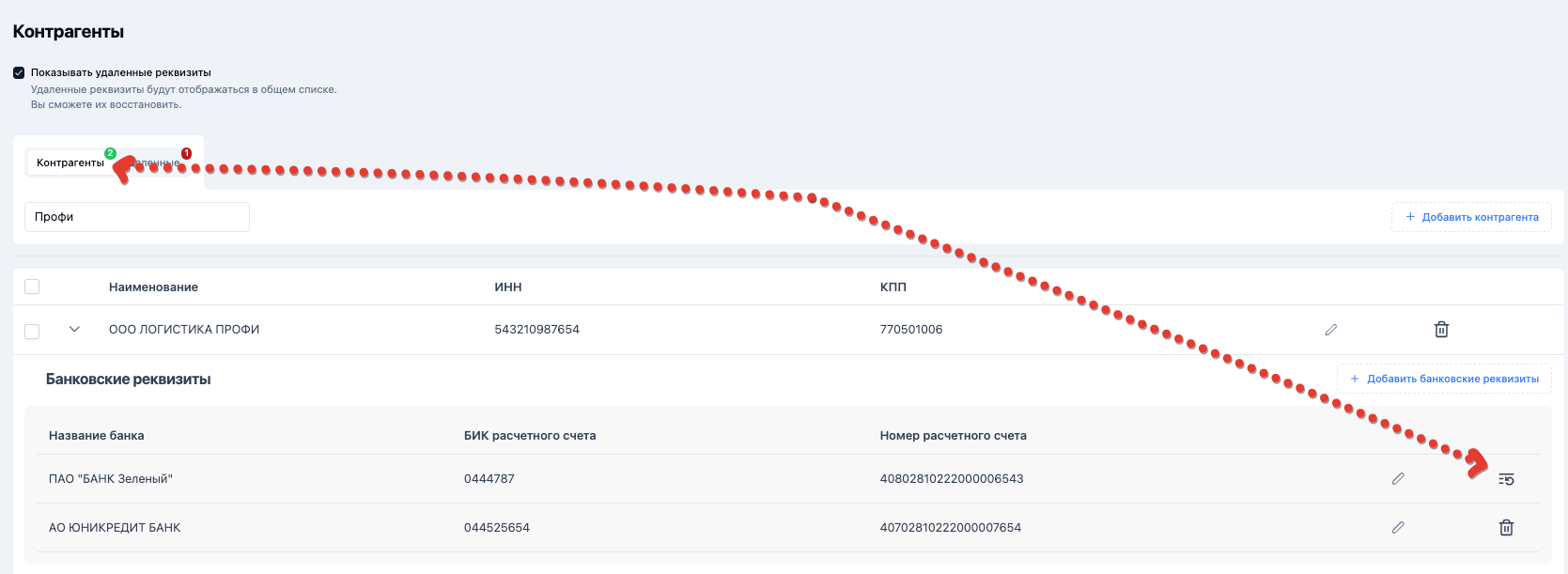Click search field containing Профи
The image size is (1568, 574).
coord(137,217)
